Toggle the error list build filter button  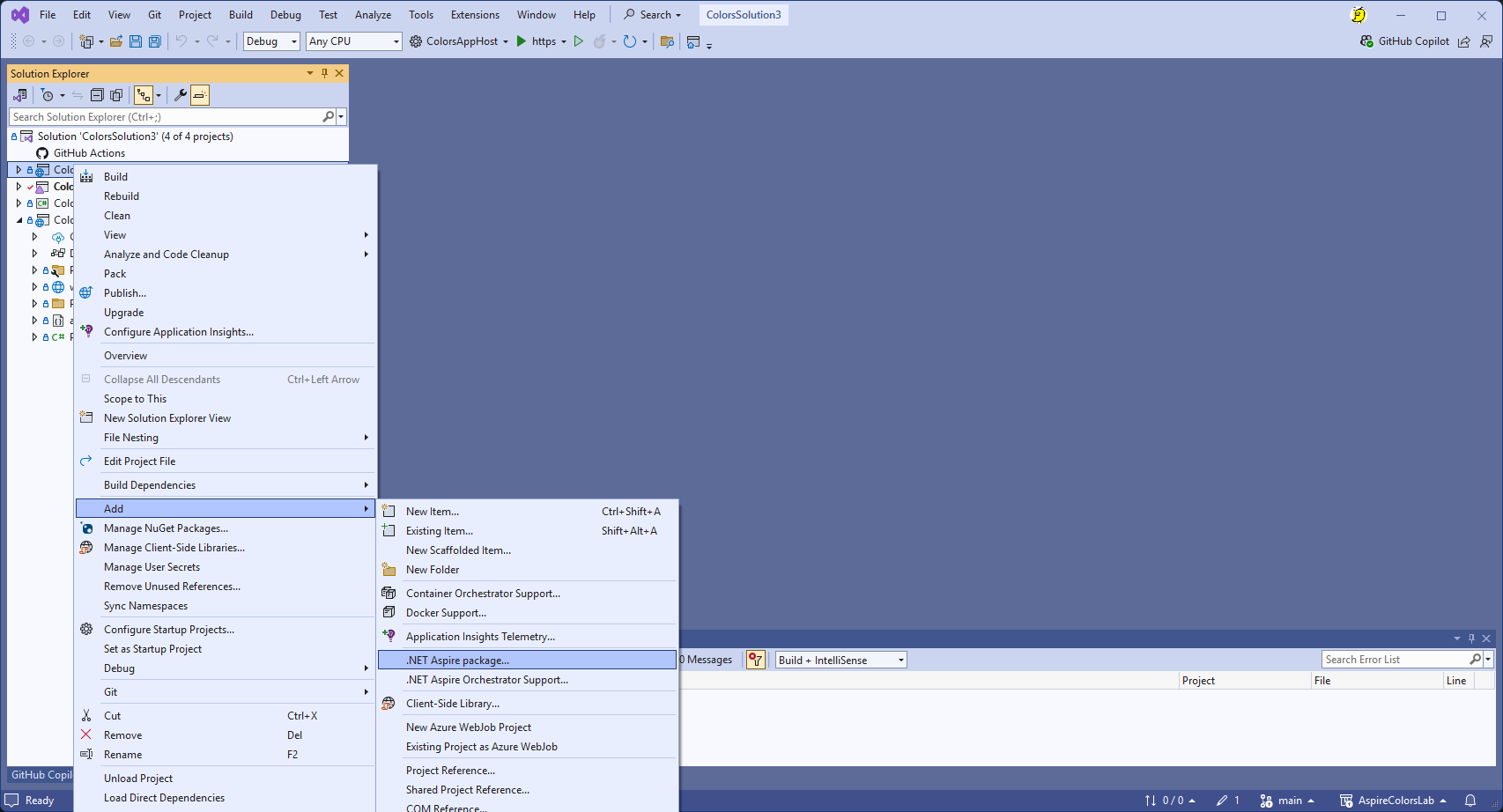(x=755, y=660)
